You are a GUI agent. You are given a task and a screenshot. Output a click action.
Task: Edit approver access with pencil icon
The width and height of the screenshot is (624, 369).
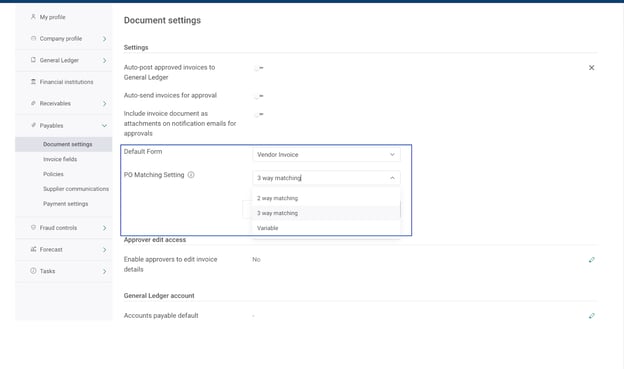[591, 260]
